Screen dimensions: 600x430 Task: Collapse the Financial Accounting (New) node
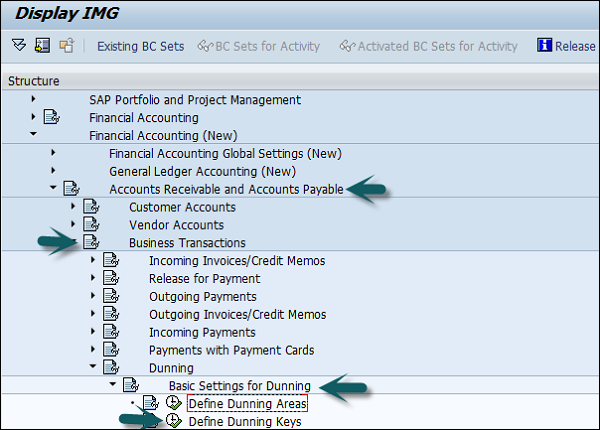(x=33, y=135)
